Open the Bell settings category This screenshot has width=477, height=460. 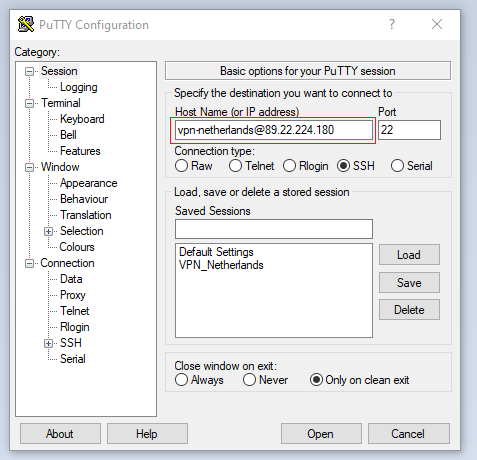pyautogui.click(x=68, y=135)
